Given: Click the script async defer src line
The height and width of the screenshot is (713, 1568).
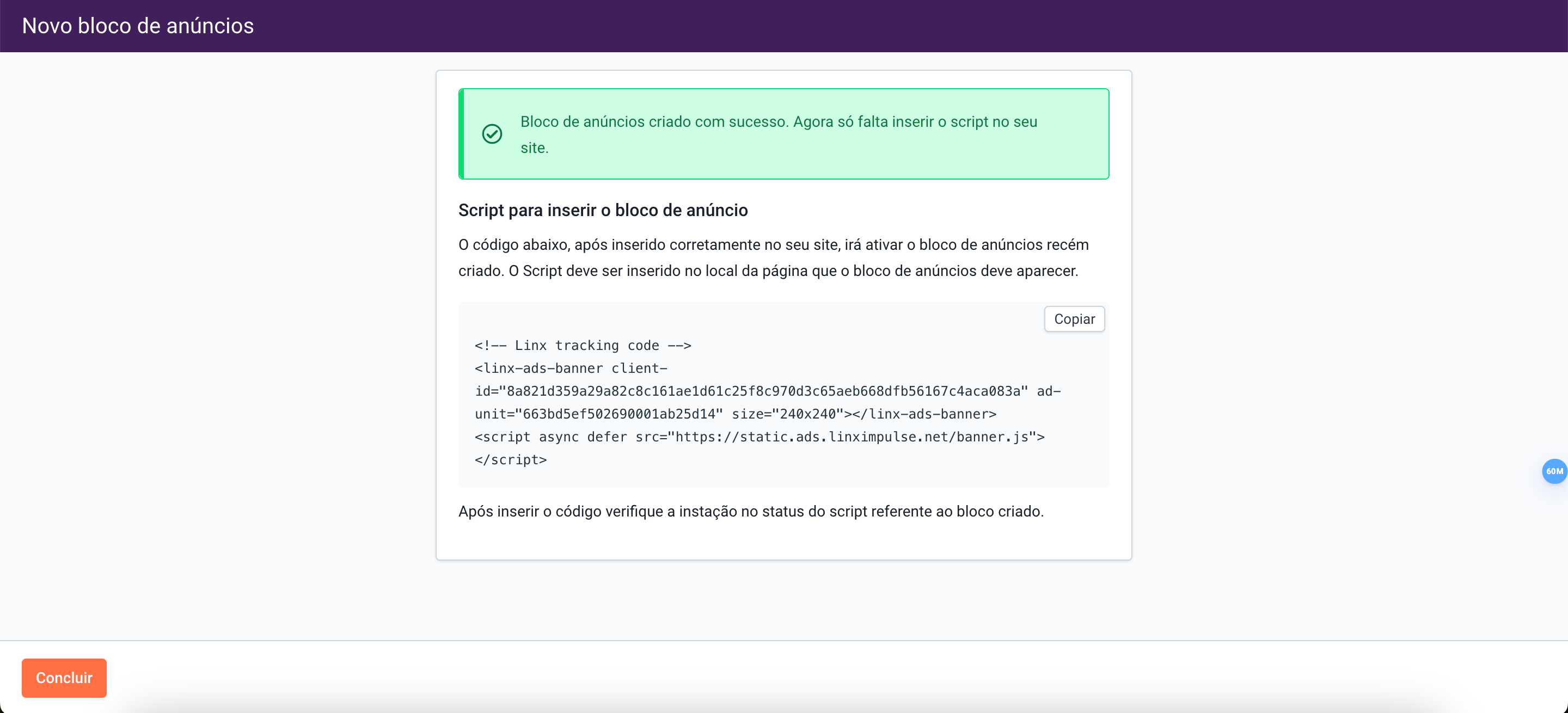Looking at the screenshot, I should (759, 437).
